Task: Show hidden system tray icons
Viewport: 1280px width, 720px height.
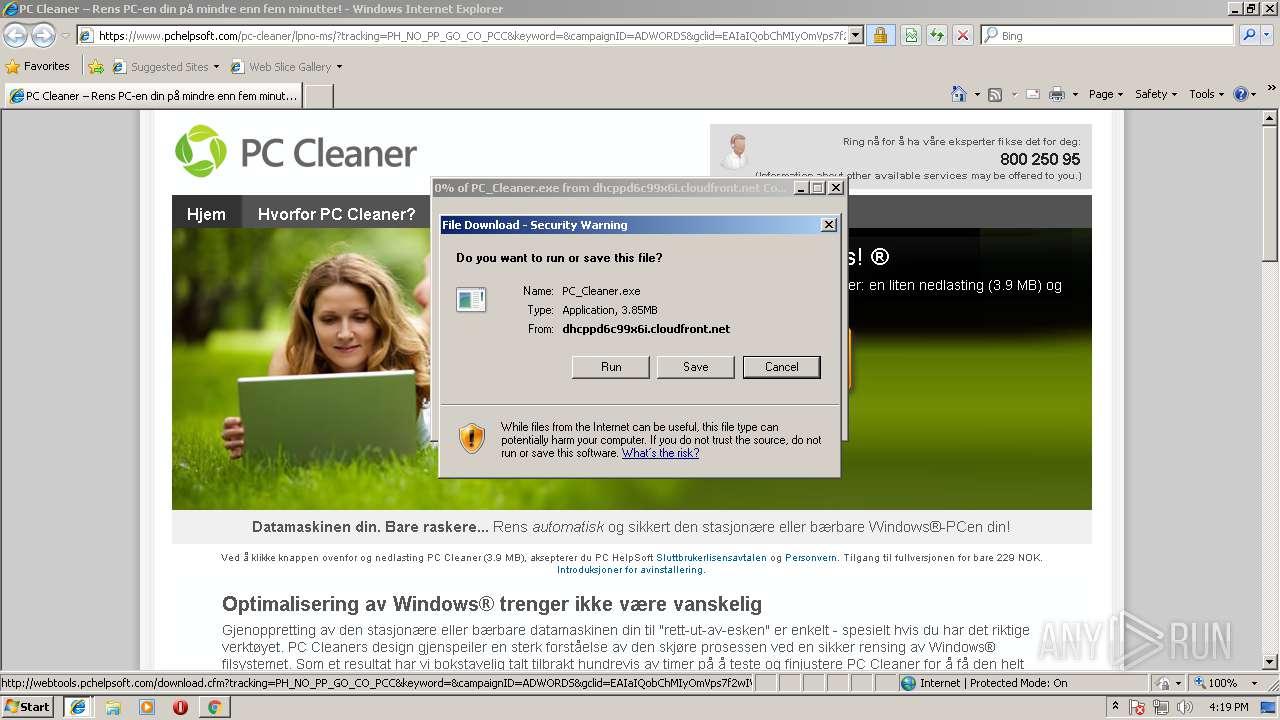Action: 1116,707
